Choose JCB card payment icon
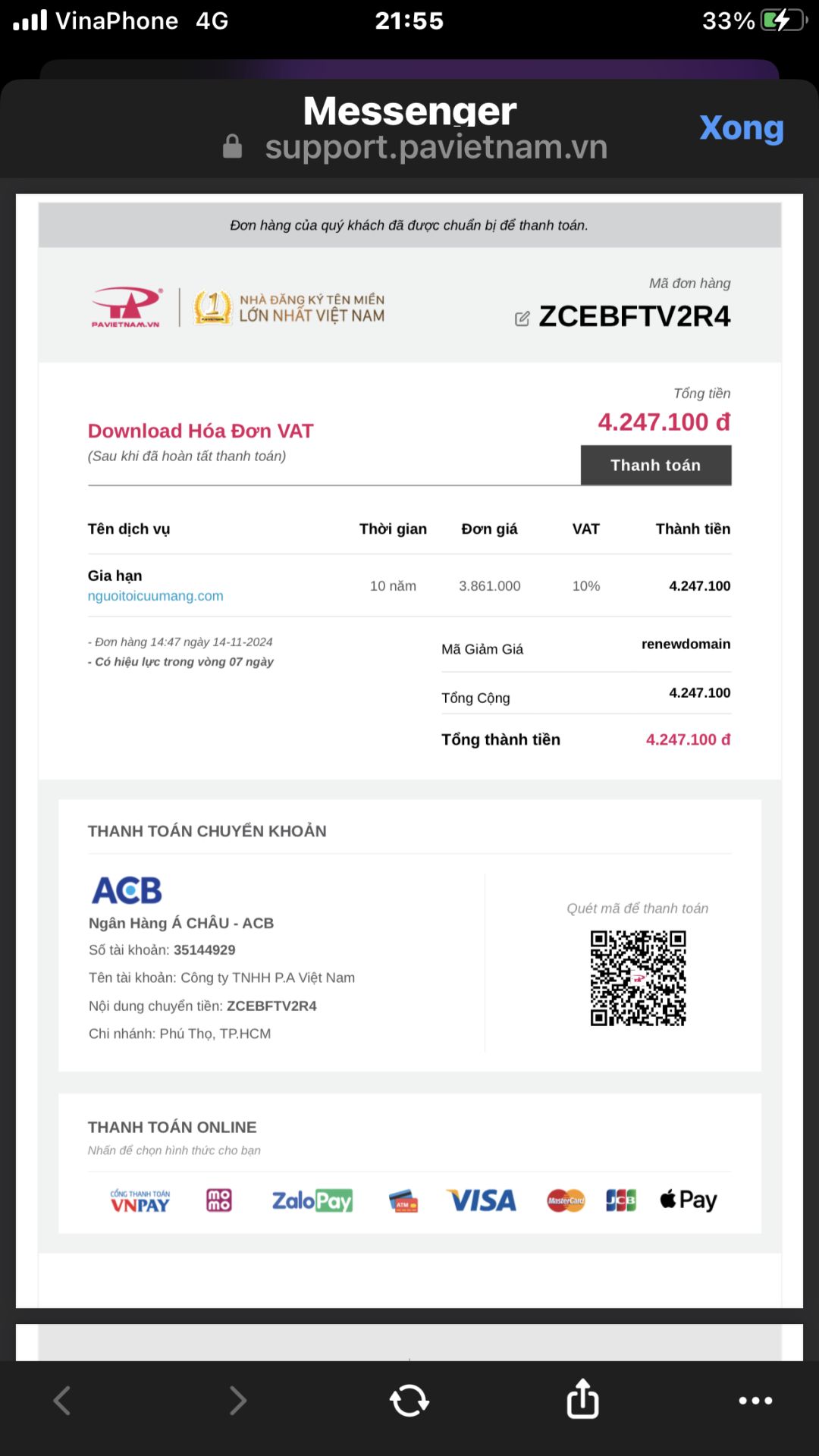 (x=620, y=1200)
